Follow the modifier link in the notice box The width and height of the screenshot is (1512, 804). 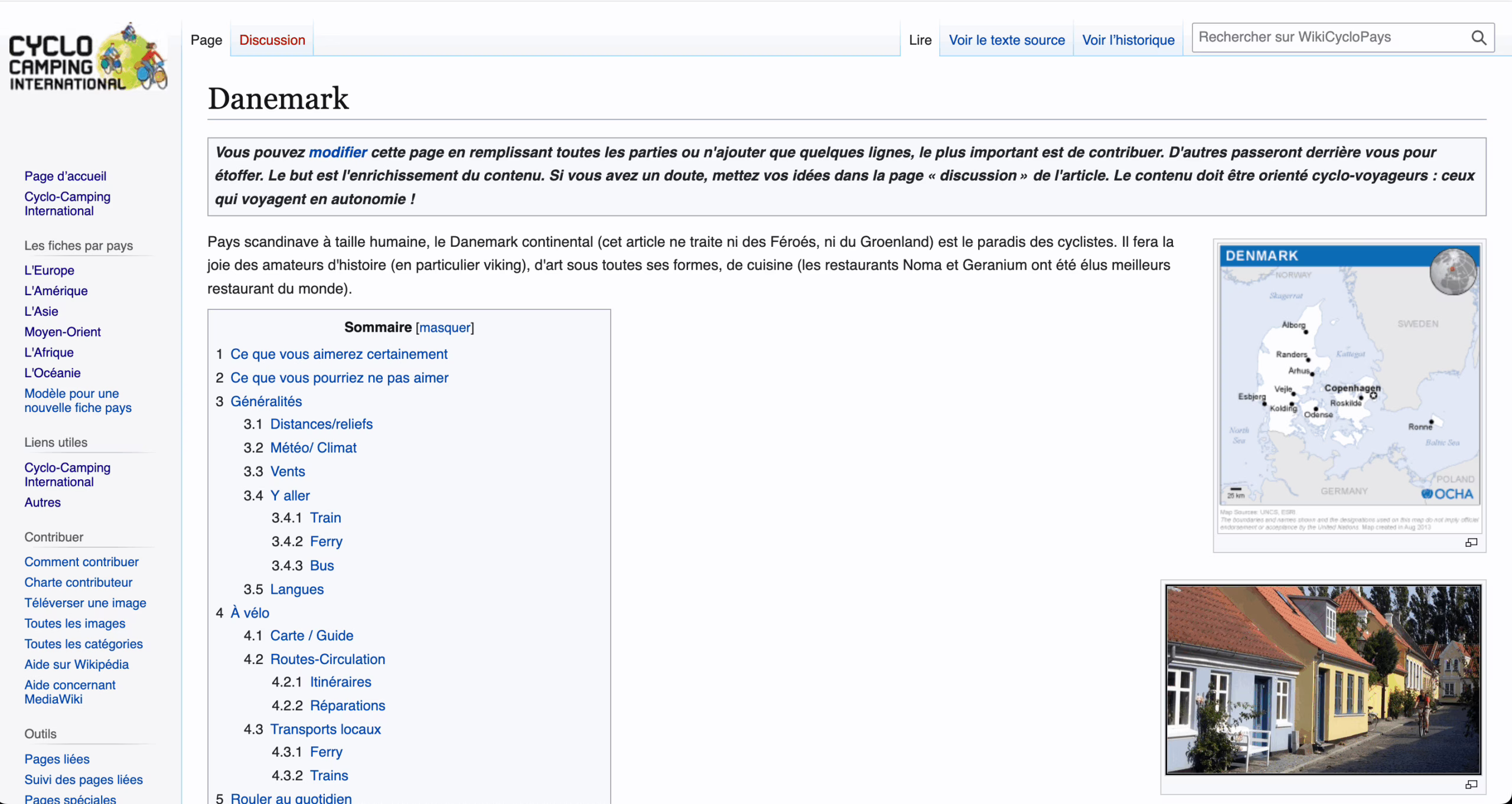pyautogui.click(x=338, y=152)
